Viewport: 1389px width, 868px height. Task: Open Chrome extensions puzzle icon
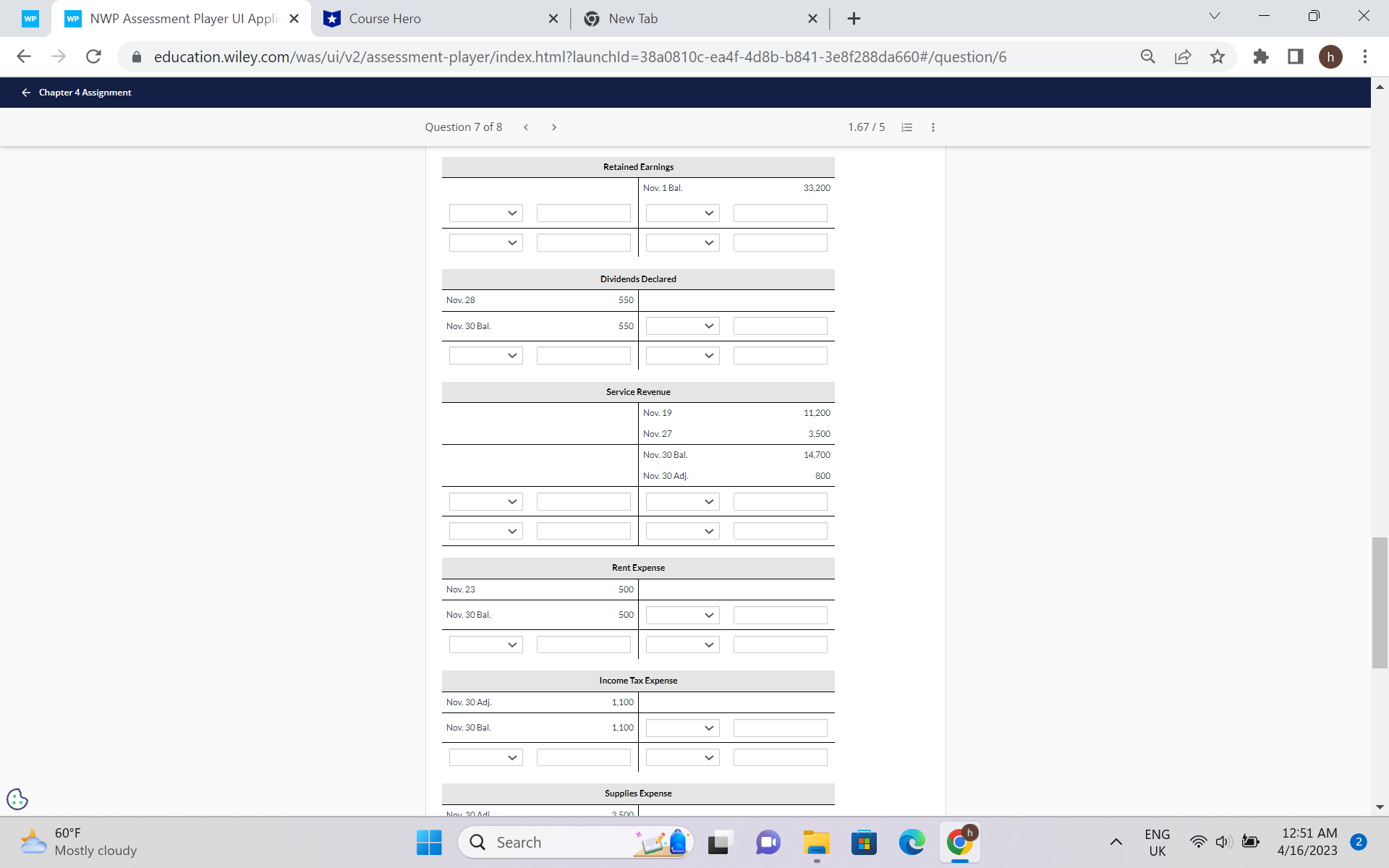1261,56
